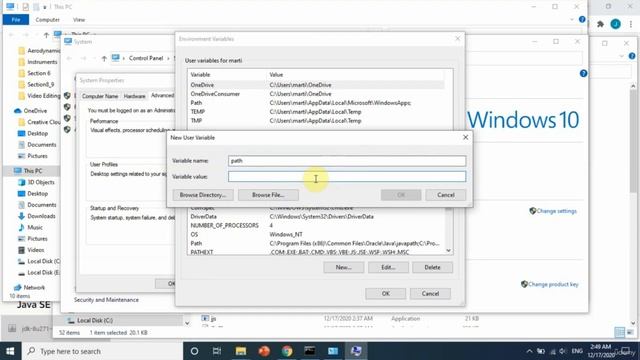Open Videos folder in navigation pane
Viewport: 640px width, 360px height.
click(36, 250)
